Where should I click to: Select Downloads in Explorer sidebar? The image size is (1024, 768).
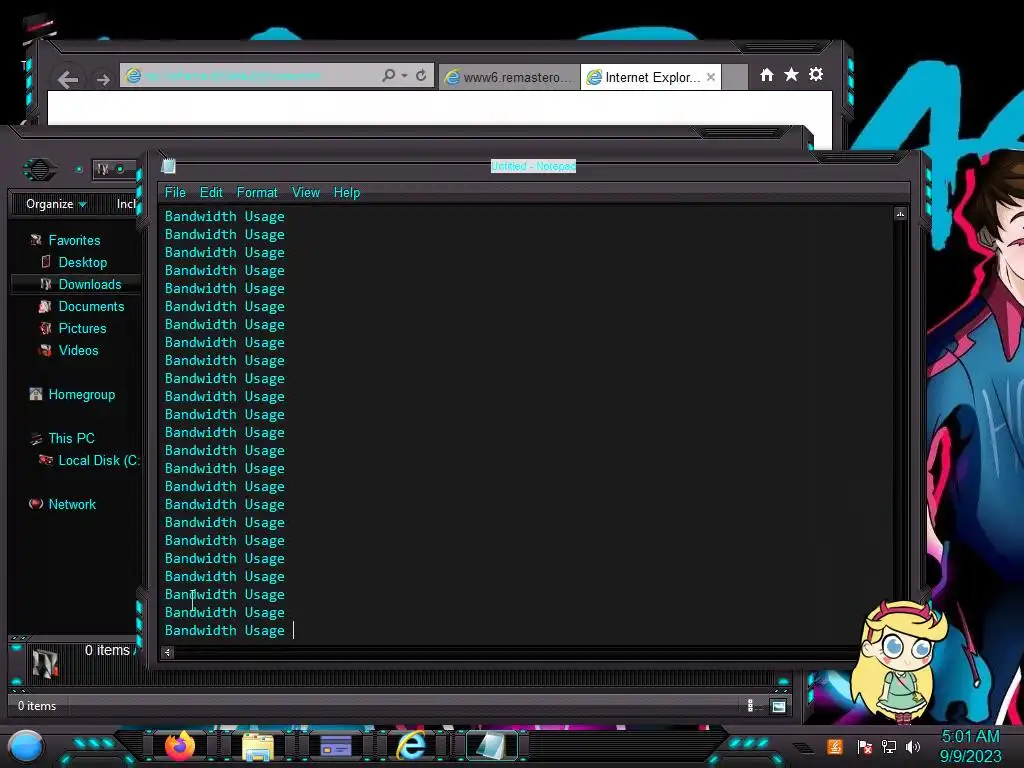(90, 285)
